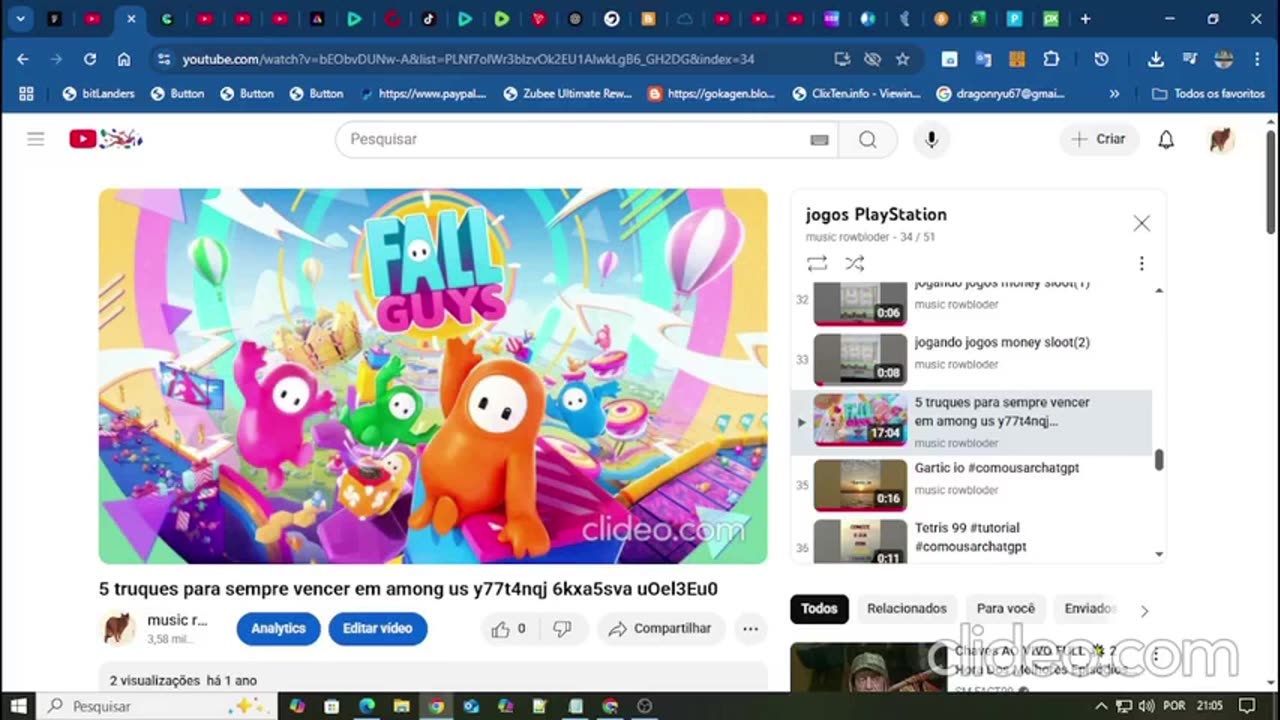Open the Zubee Ultimate Rew... bookmark

tap(568, 93)
